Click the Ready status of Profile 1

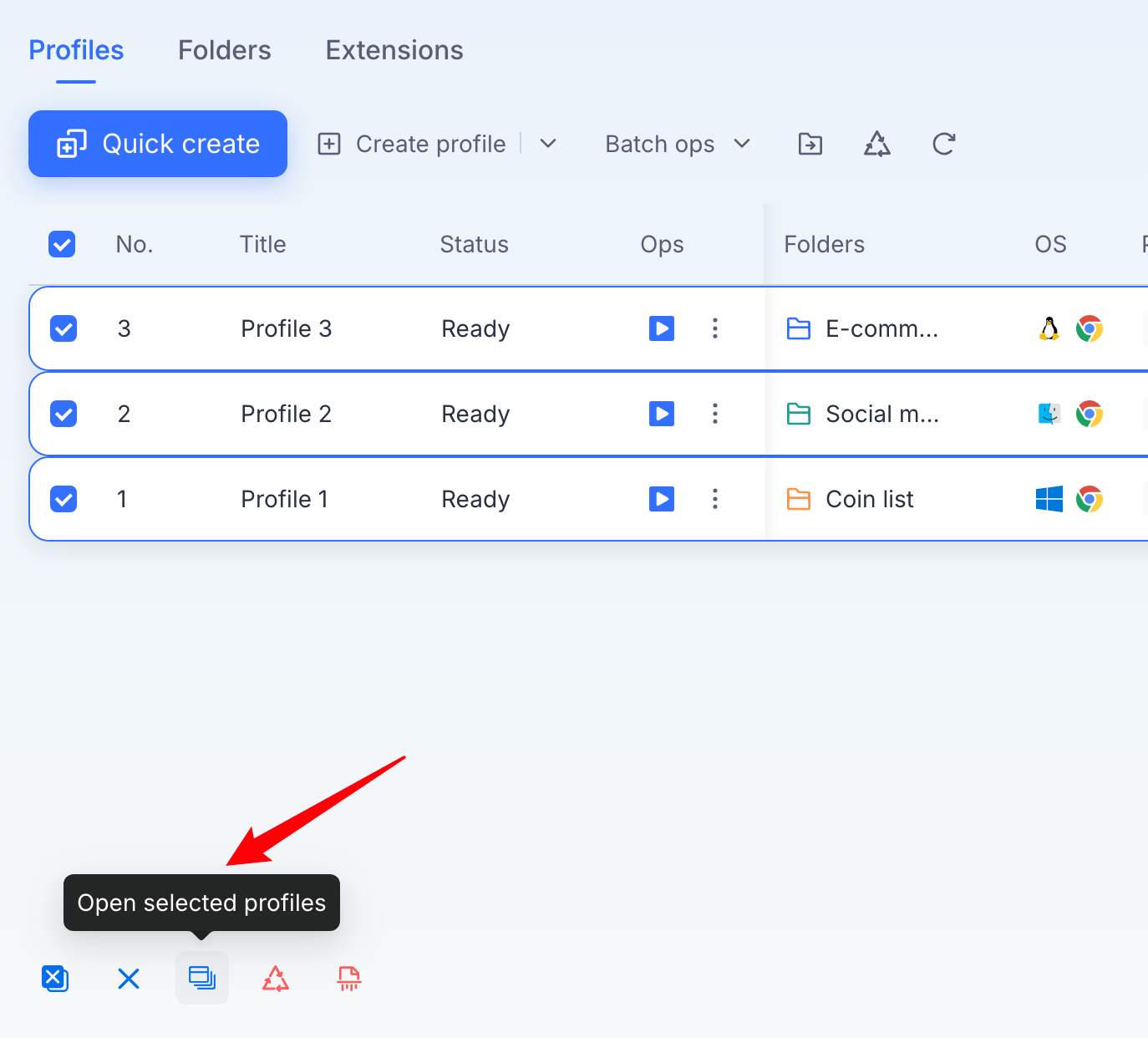click(475, 499)
